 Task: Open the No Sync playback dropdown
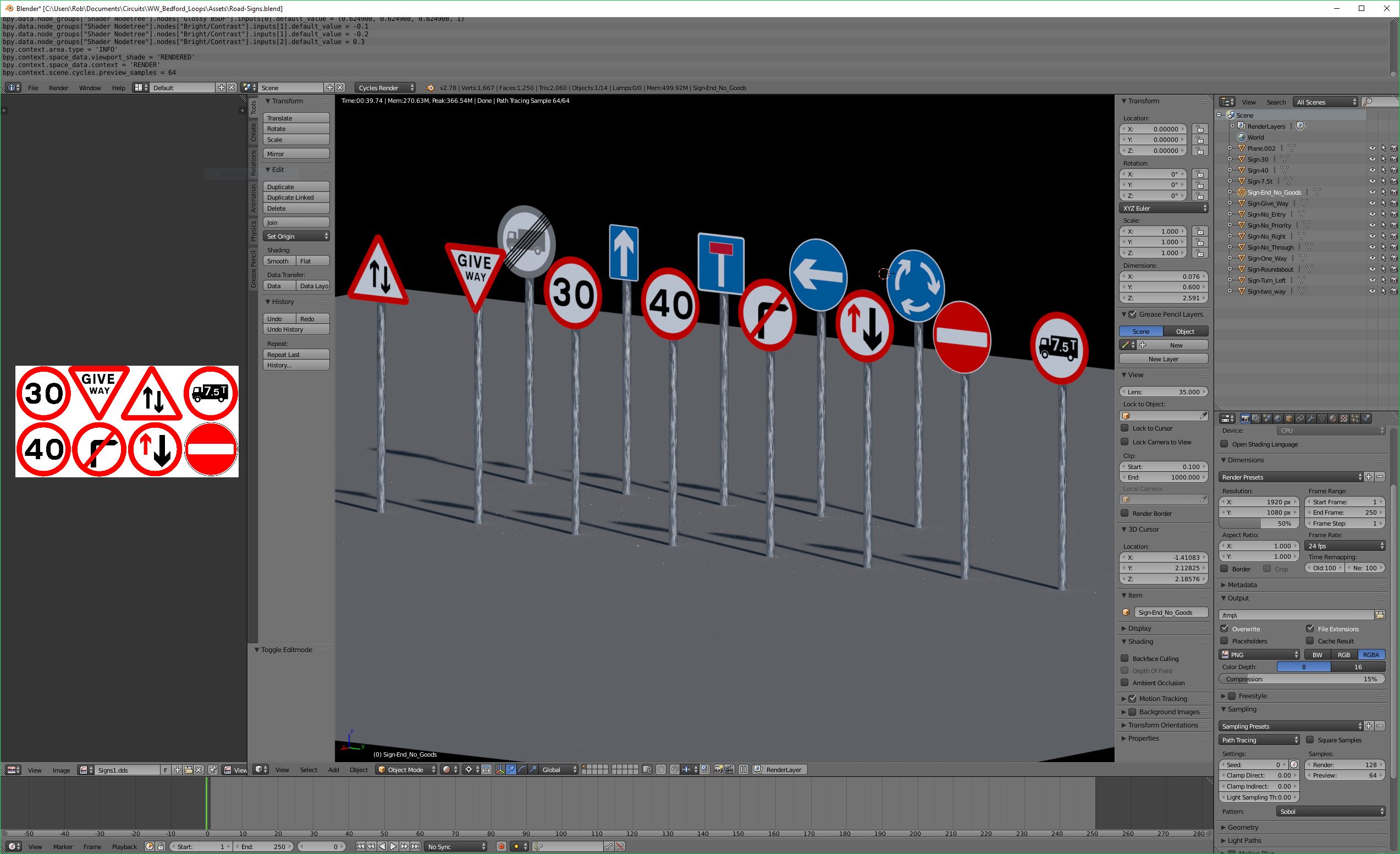(456, 847)
